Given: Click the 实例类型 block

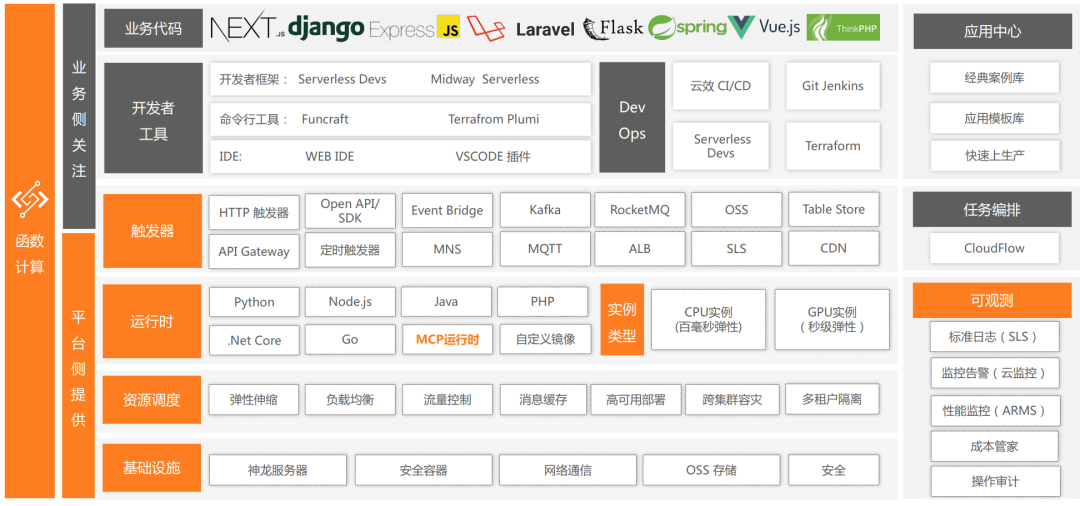Looking at the screenshot, I should [x=622, y=319].
